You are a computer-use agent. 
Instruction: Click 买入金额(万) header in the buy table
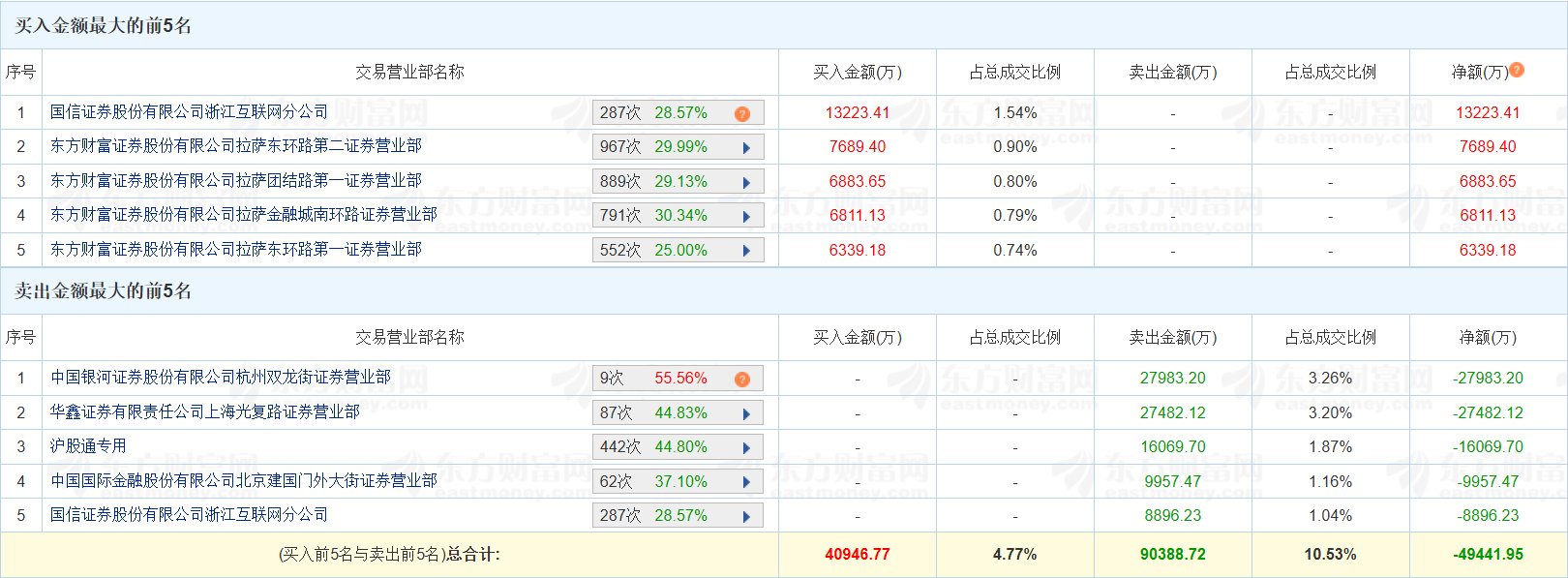(x=857, y=73)
